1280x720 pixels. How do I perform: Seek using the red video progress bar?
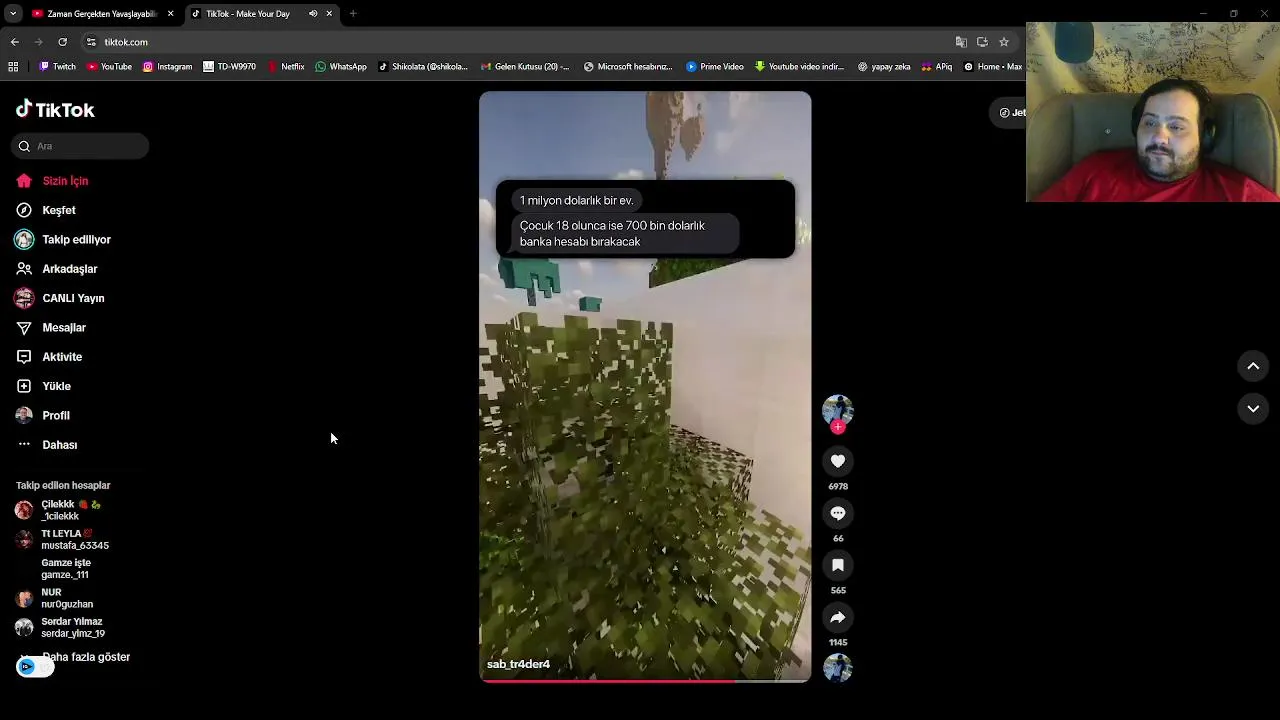click(x=645, y=680)
